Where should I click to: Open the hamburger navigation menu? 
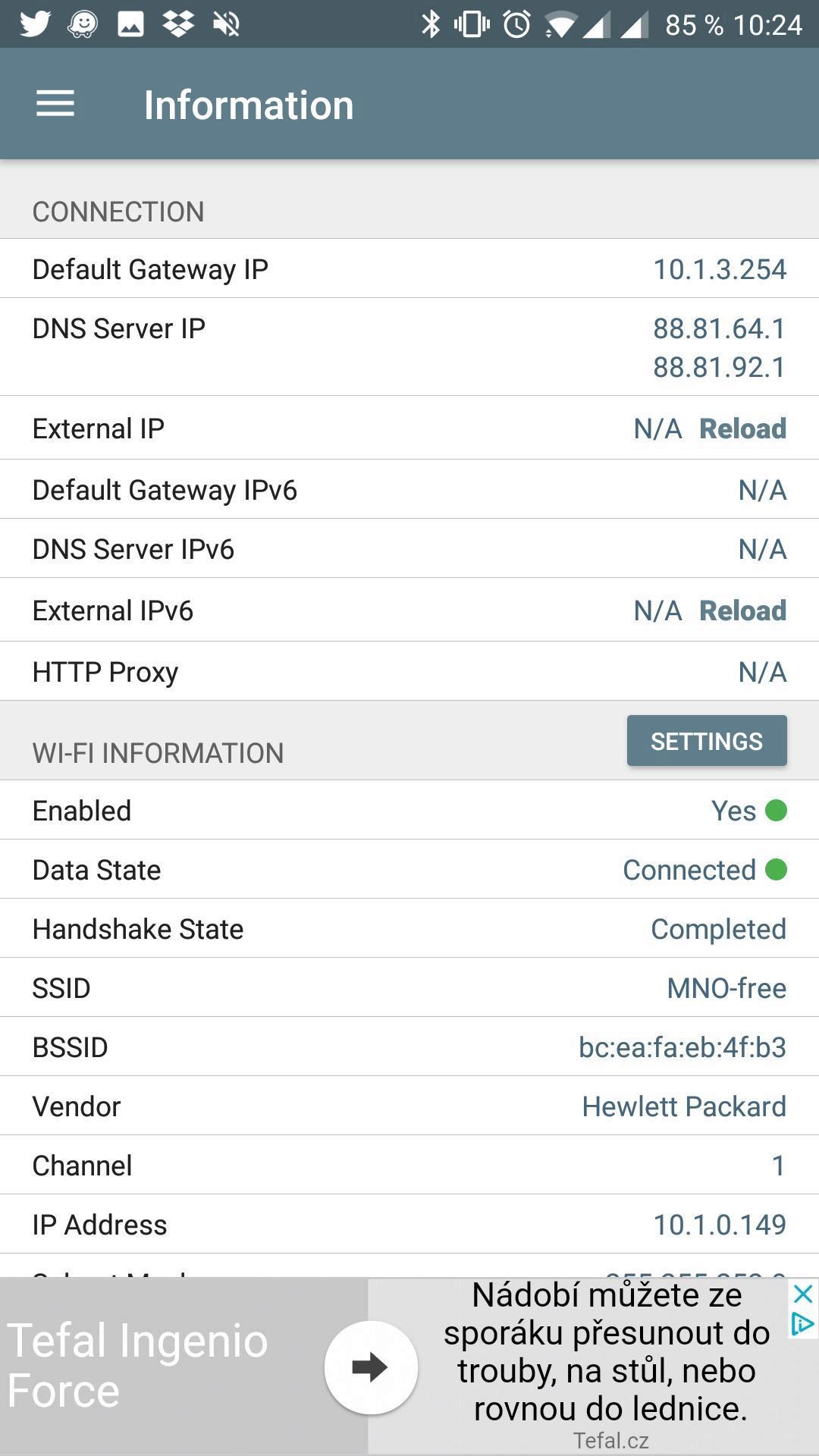(55, 104)
